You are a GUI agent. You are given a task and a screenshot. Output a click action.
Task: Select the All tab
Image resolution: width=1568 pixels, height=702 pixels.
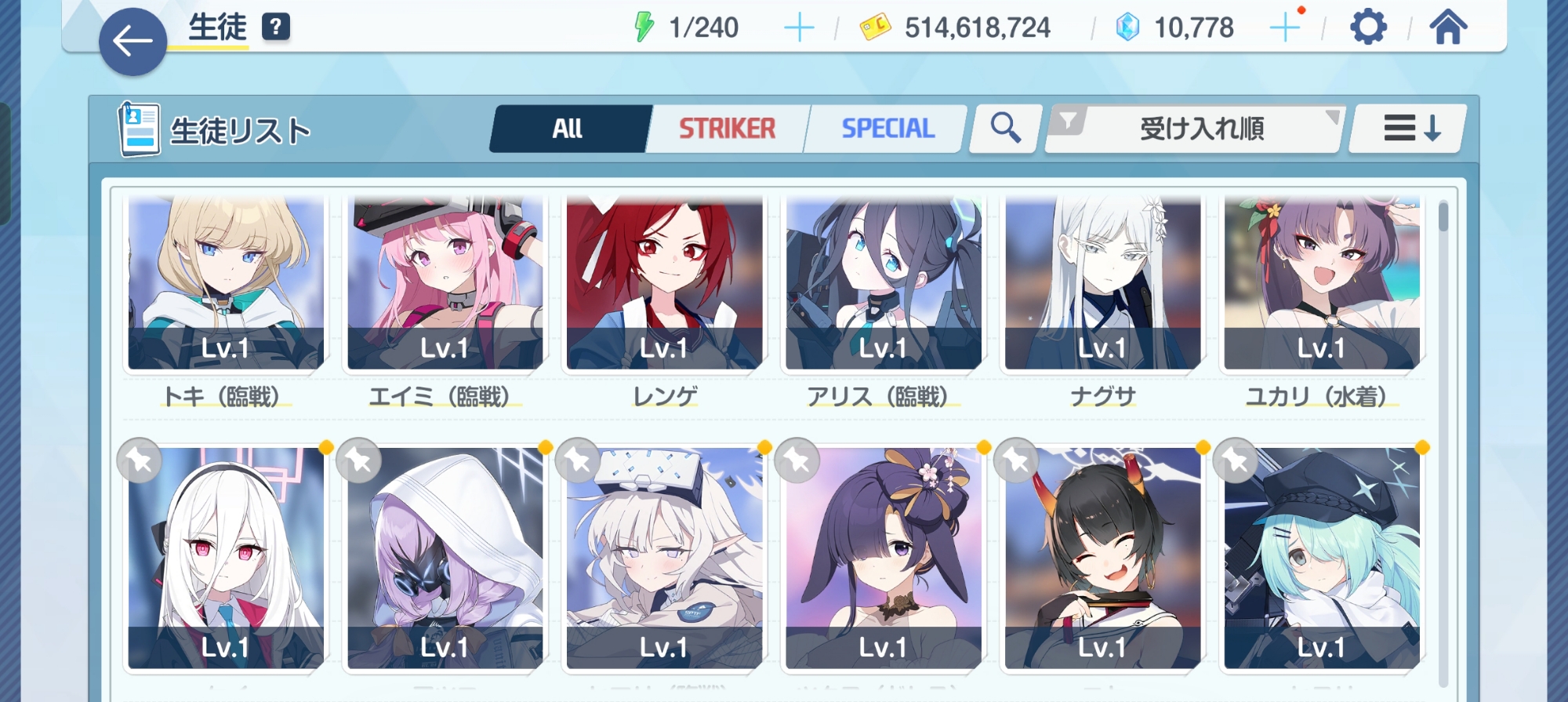point(568,129)
